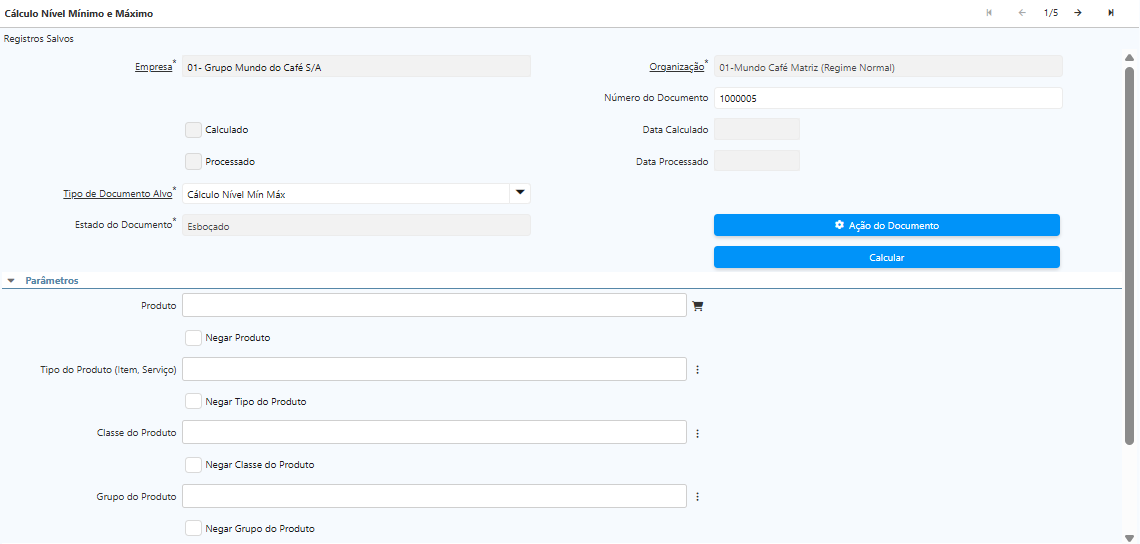This screenshot has width=1140, height=544.
Task: Check the Negar Classe do Produto box
Action: point(193,465)
